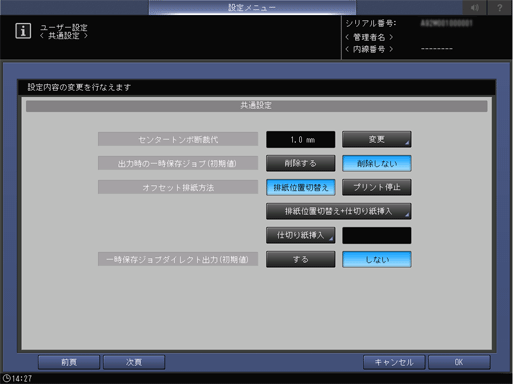Open 変更 for center mark trim width

pyautogui.click(x=377, y=139)
